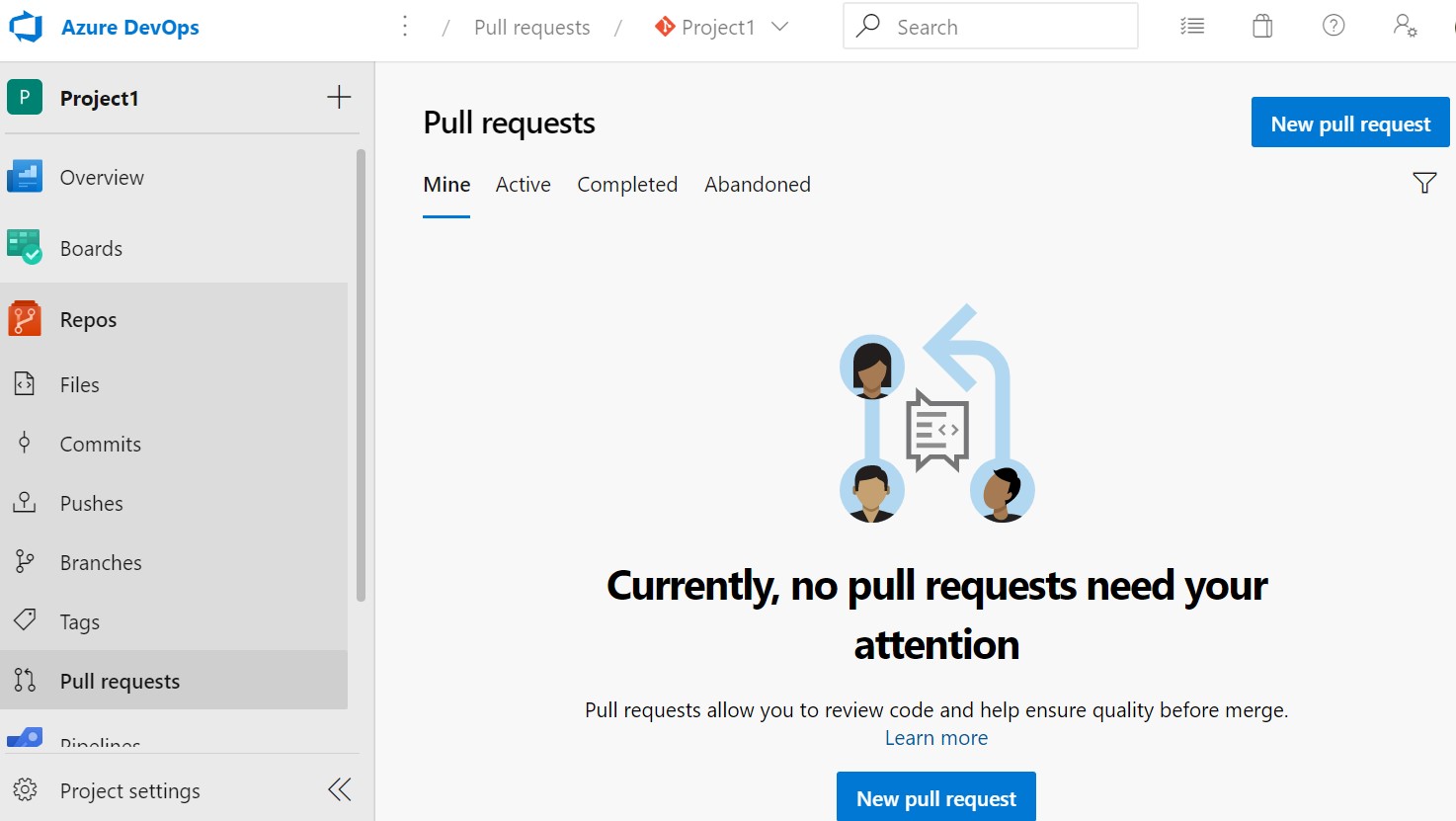Screen dimensions: 1456x821
Task: Open the ellipsis breadcrumb menu
Action: (405, 27)
